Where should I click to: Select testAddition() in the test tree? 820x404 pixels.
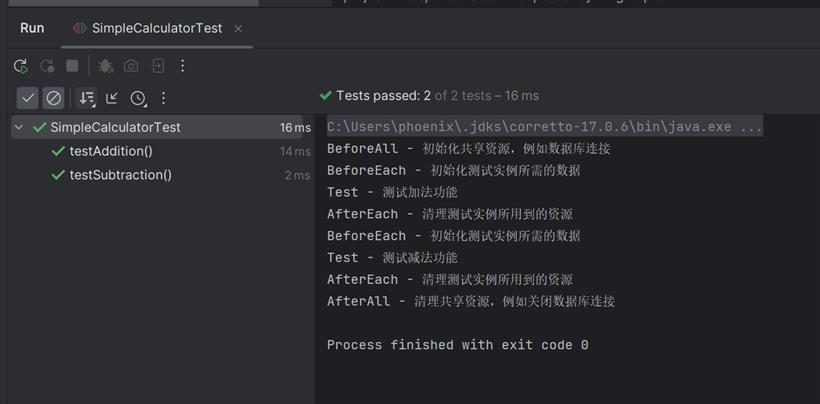tap(110, 152)
